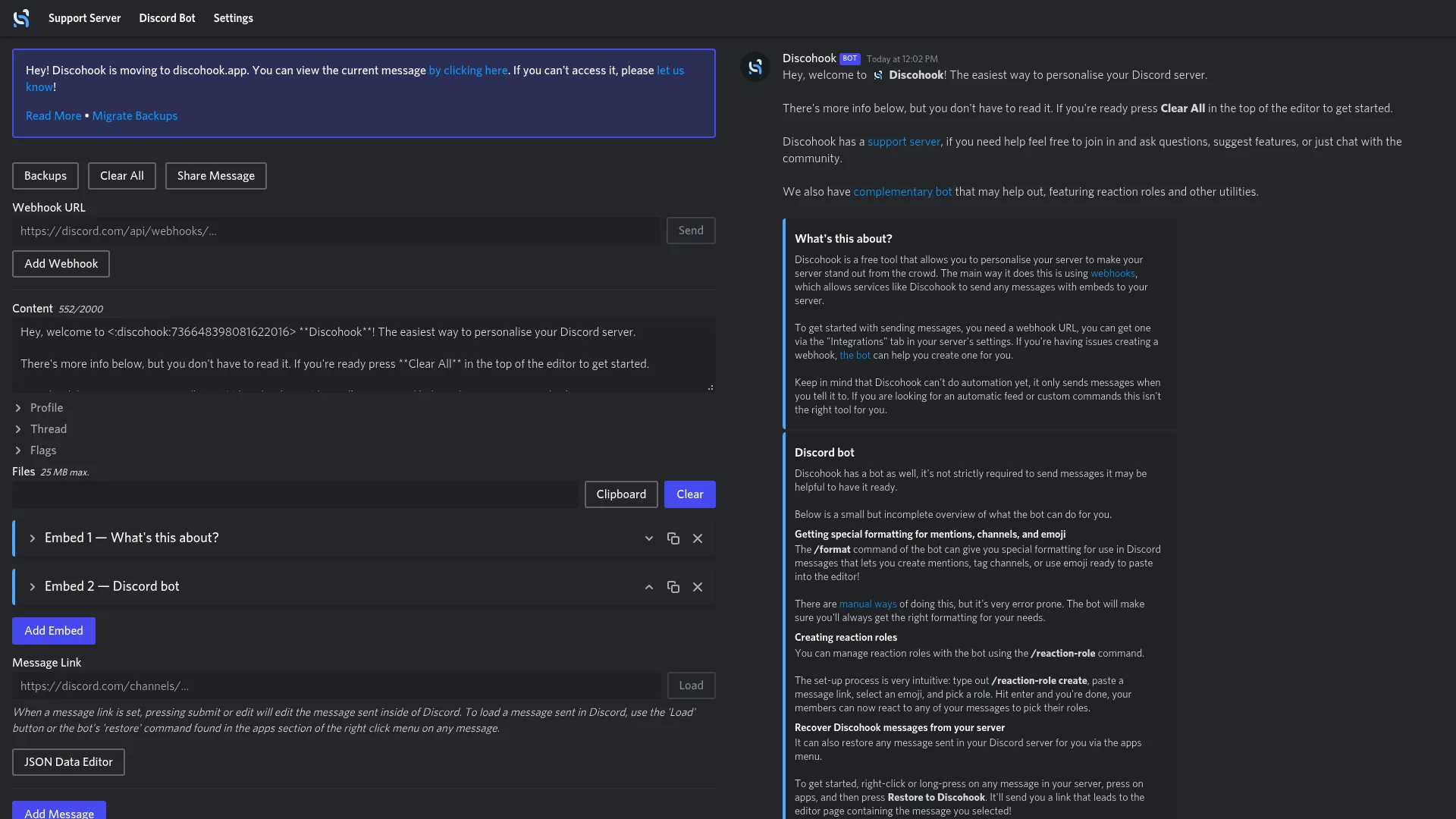Viewport: 1456px width, 819px height.
Task: Open 'complementary bot' link in preview
Action: (x=902, y=192)
